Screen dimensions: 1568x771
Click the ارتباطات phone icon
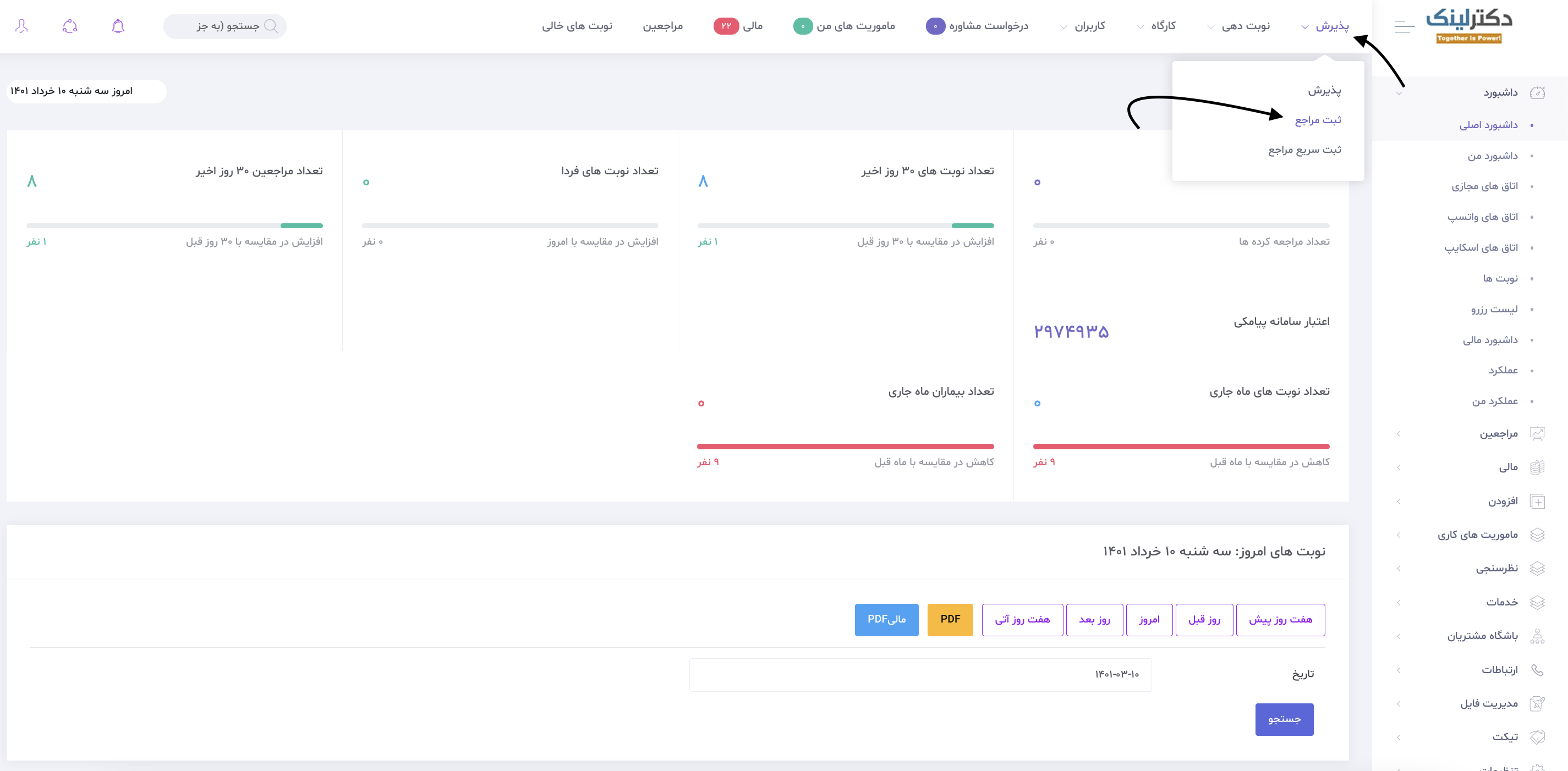(x=1537, y=670)
